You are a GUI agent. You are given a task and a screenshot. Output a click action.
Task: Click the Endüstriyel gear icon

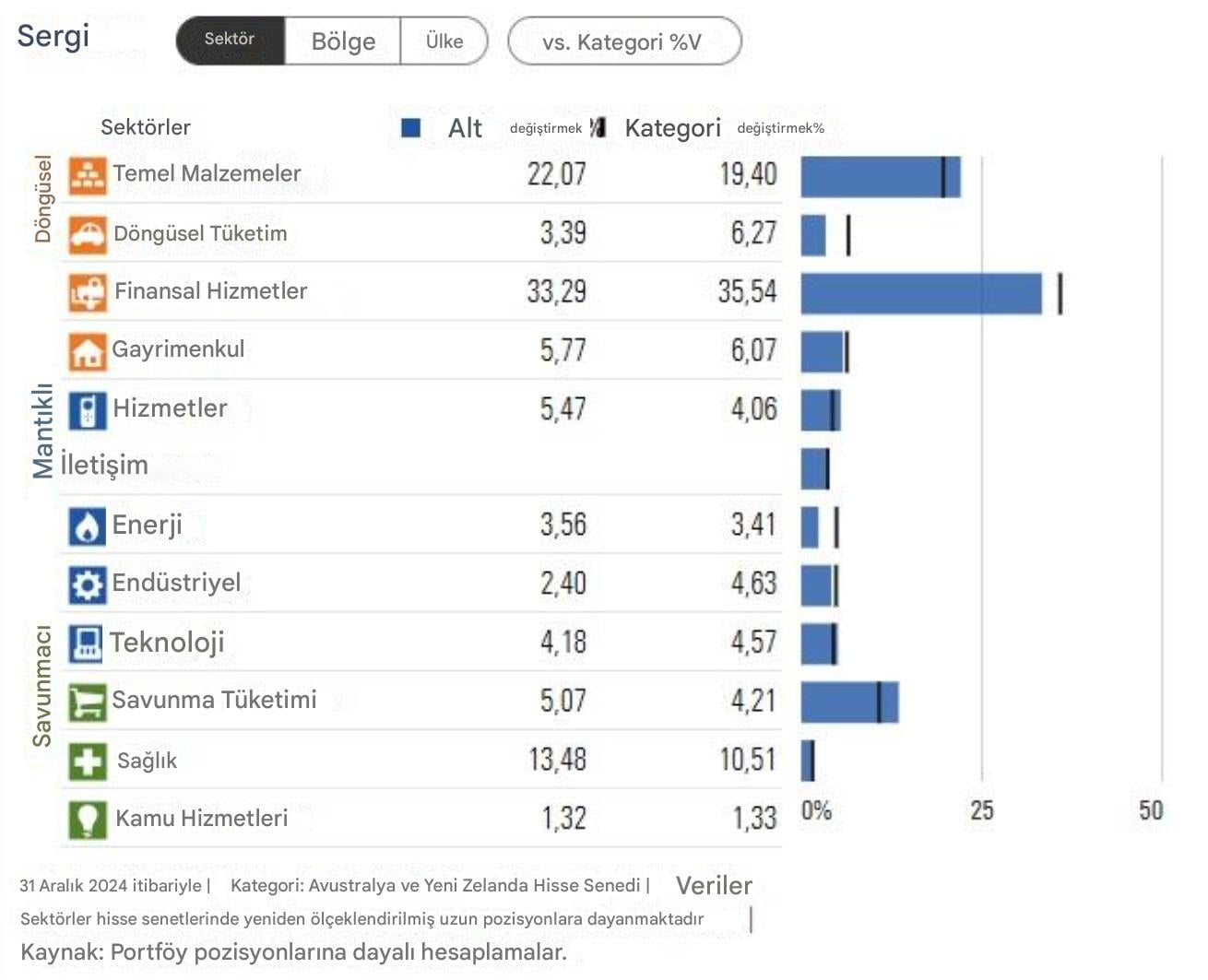pos(88,584)
